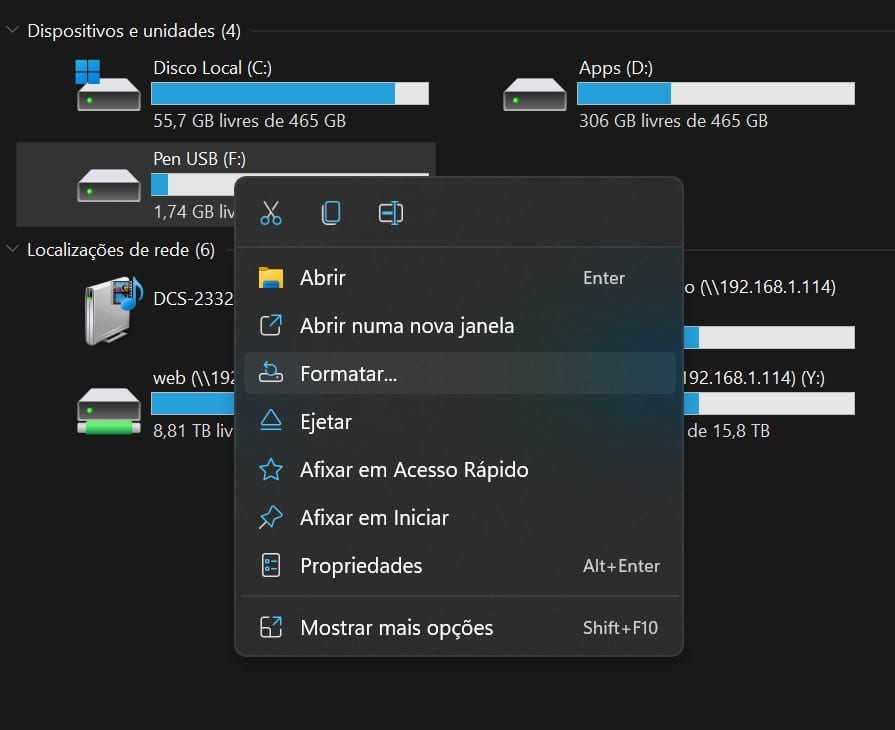Collapse the Dispositivos e unidades group
This screenshot has height=730, width=895.
13,31
